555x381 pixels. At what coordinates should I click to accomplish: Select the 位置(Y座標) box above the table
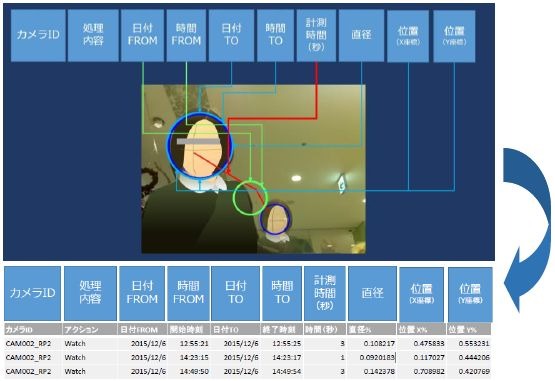pos(470,295)
